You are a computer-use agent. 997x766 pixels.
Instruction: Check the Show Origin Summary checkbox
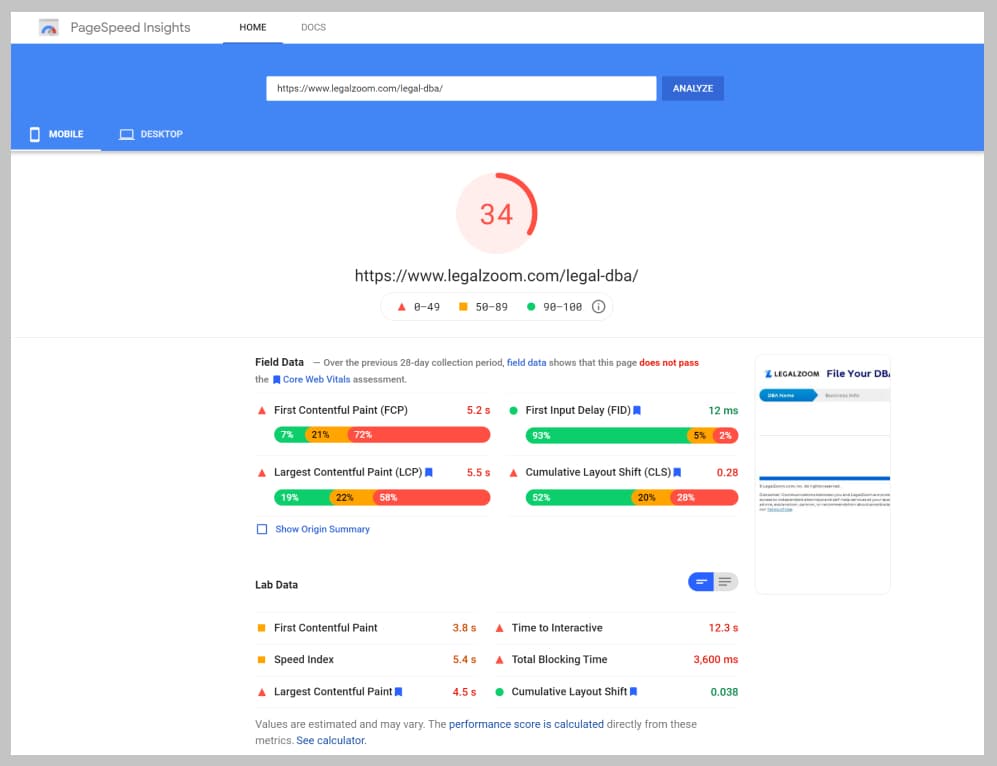tap(261, 529)
